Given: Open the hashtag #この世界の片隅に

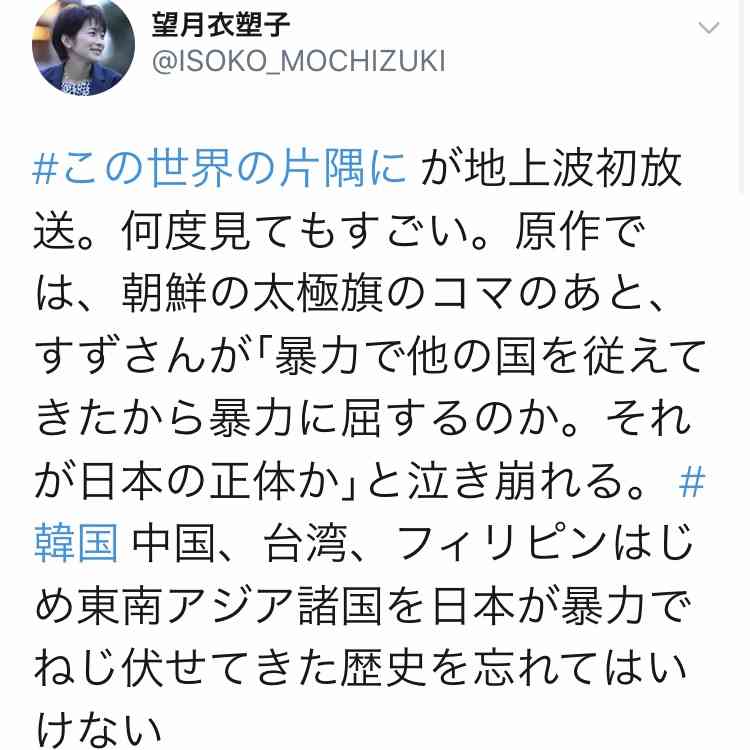Looking at the screenshot, I should tap(220, 168).
